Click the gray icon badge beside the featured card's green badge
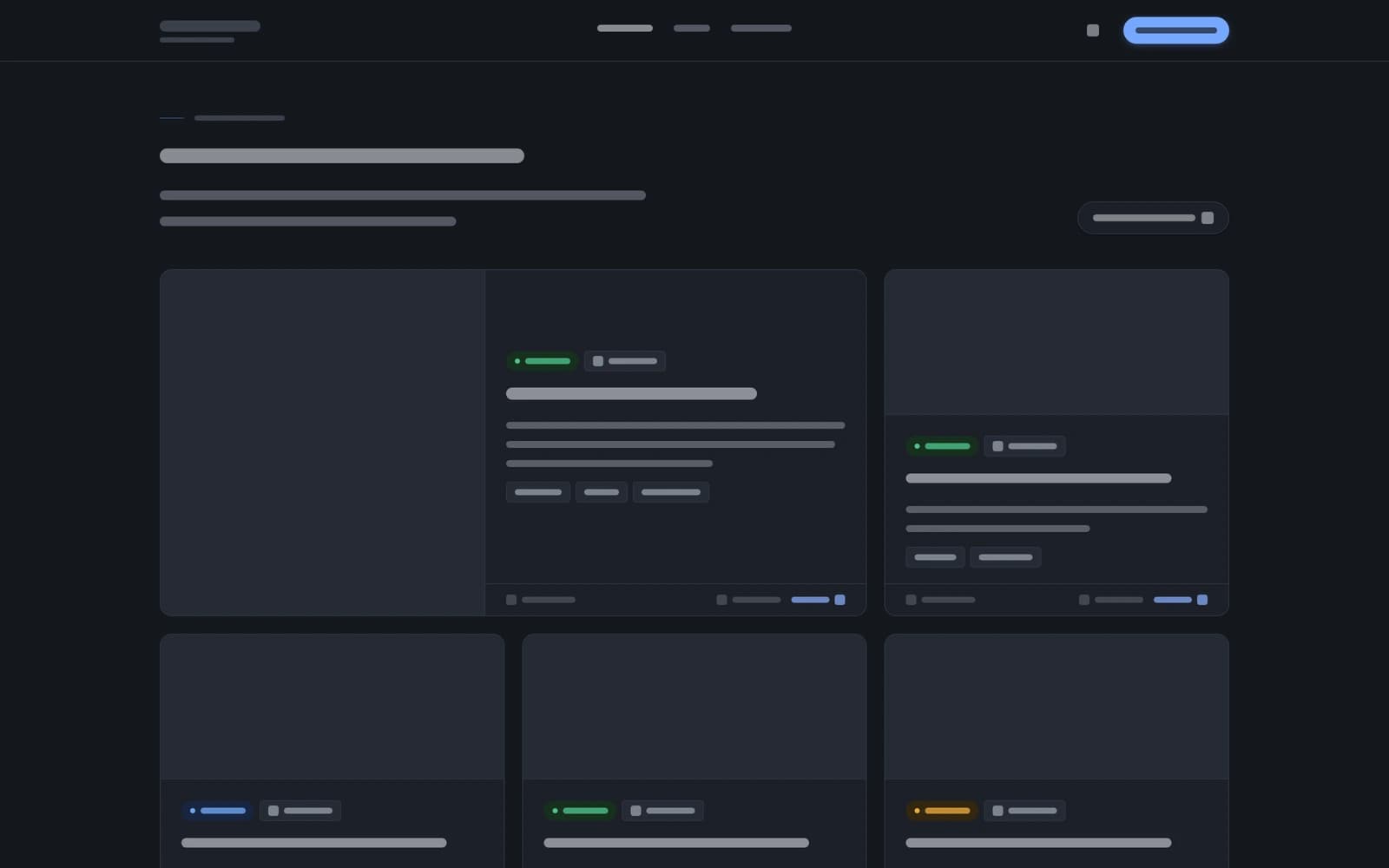The height and width of the screenshot is (868, 1389). click(x=625, y=361)
